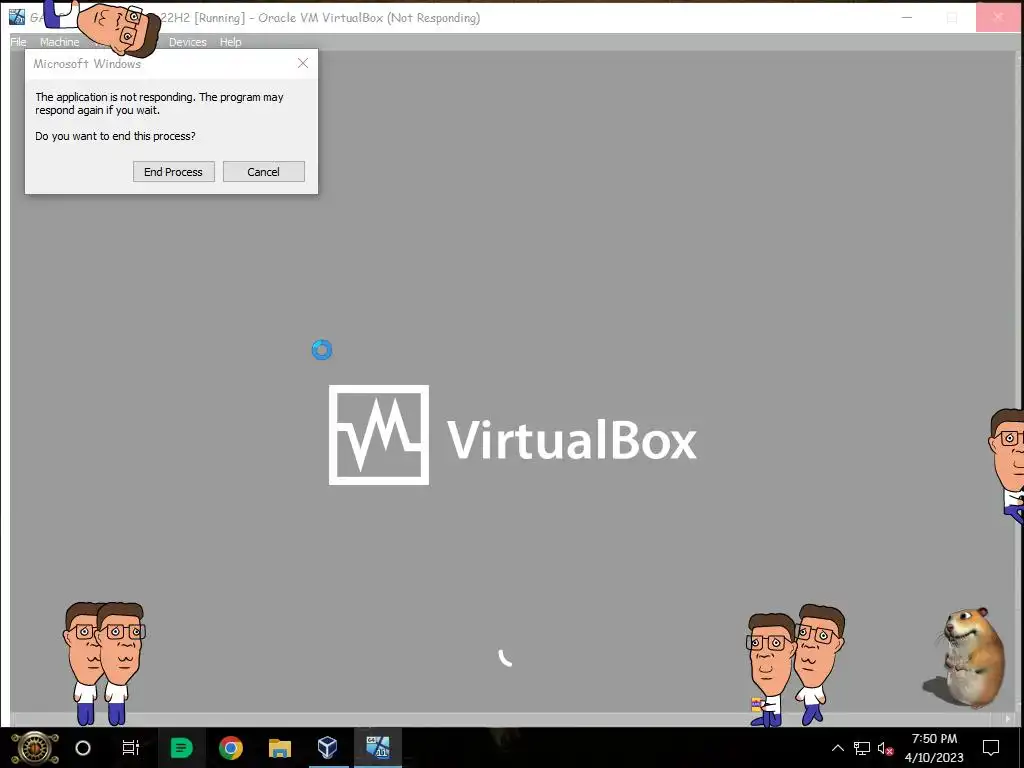Open the Help menu
This screenshot has width=1024, height=768.
point(231,42)
